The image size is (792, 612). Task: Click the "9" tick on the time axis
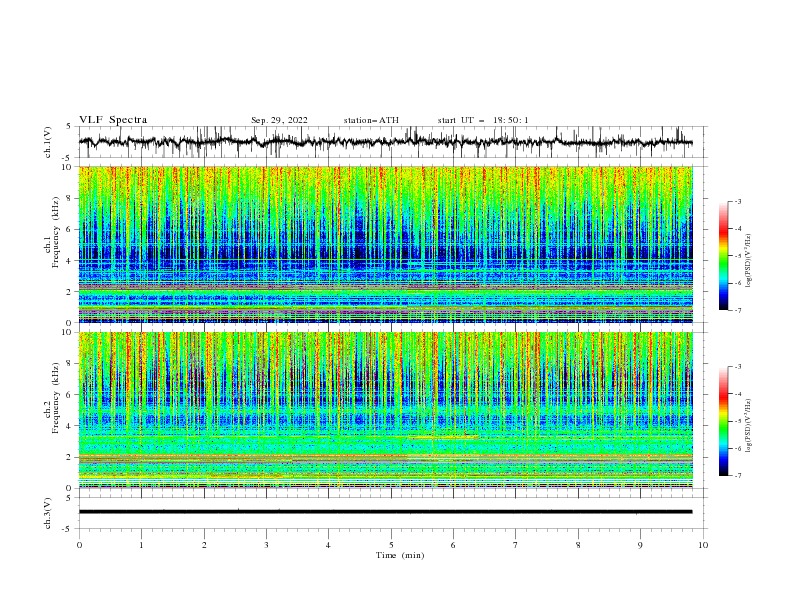640,545
